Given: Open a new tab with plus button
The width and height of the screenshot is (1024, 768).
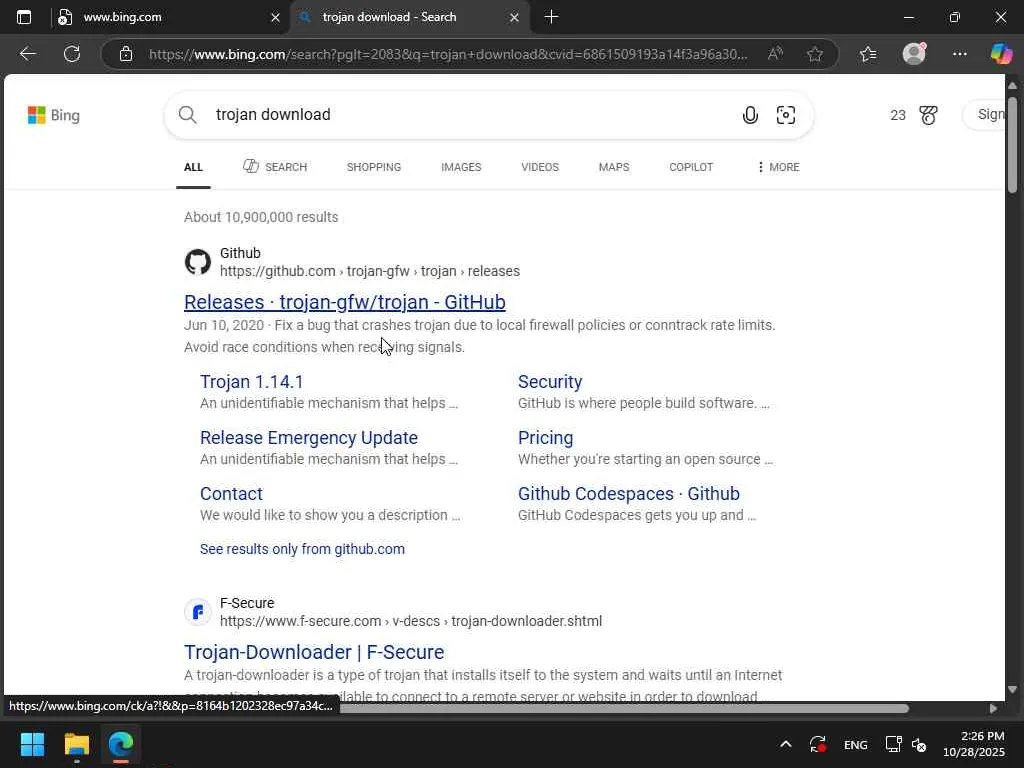Looking at the screenshot, I should (x=551, y=17).
